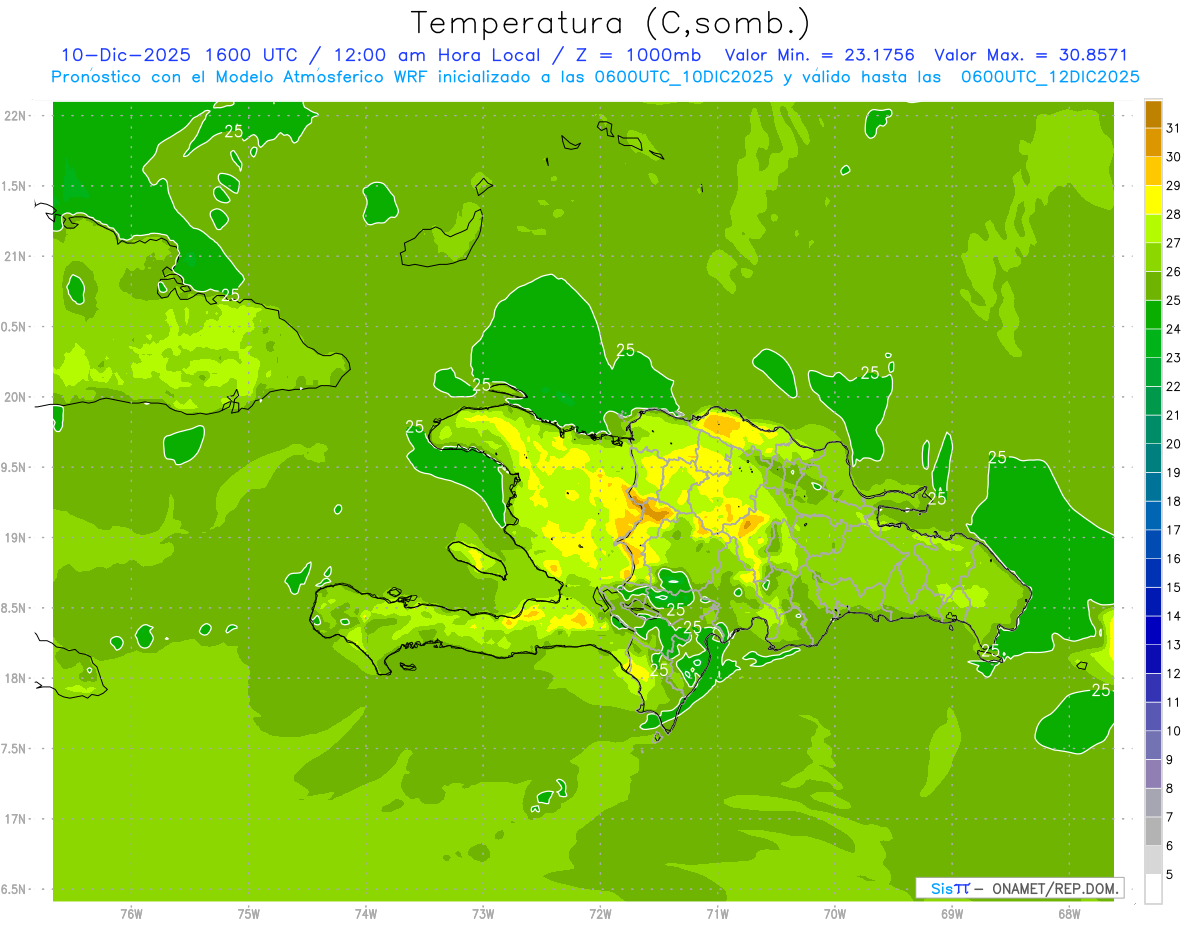Viewport: 1200px width, 927px height.
Task: Click the '7.5N' latitude axis label
Action: click(x=14, y=749)
